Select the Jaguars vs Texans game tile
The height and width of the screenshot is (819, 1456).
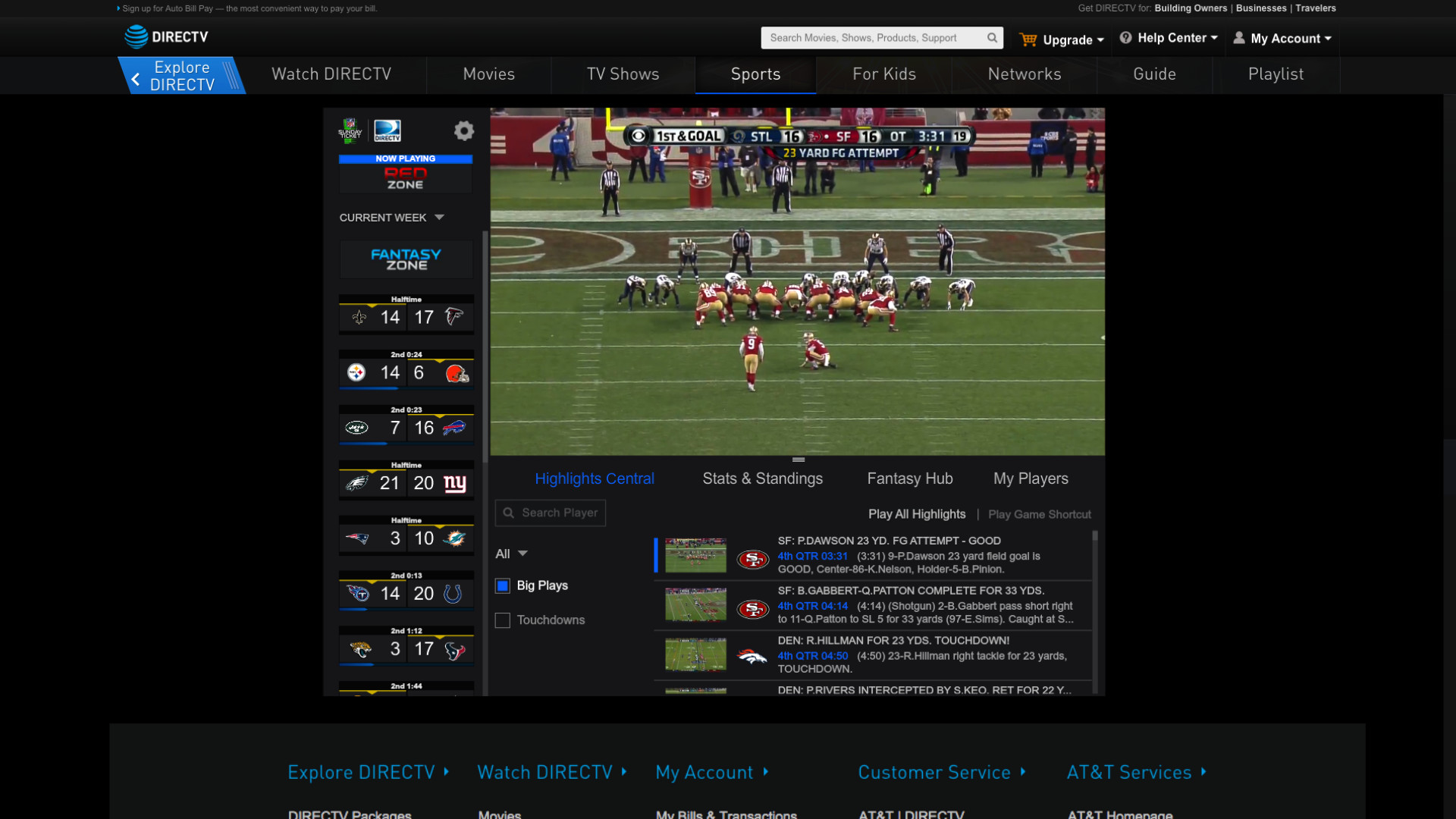tap(406, 647)
